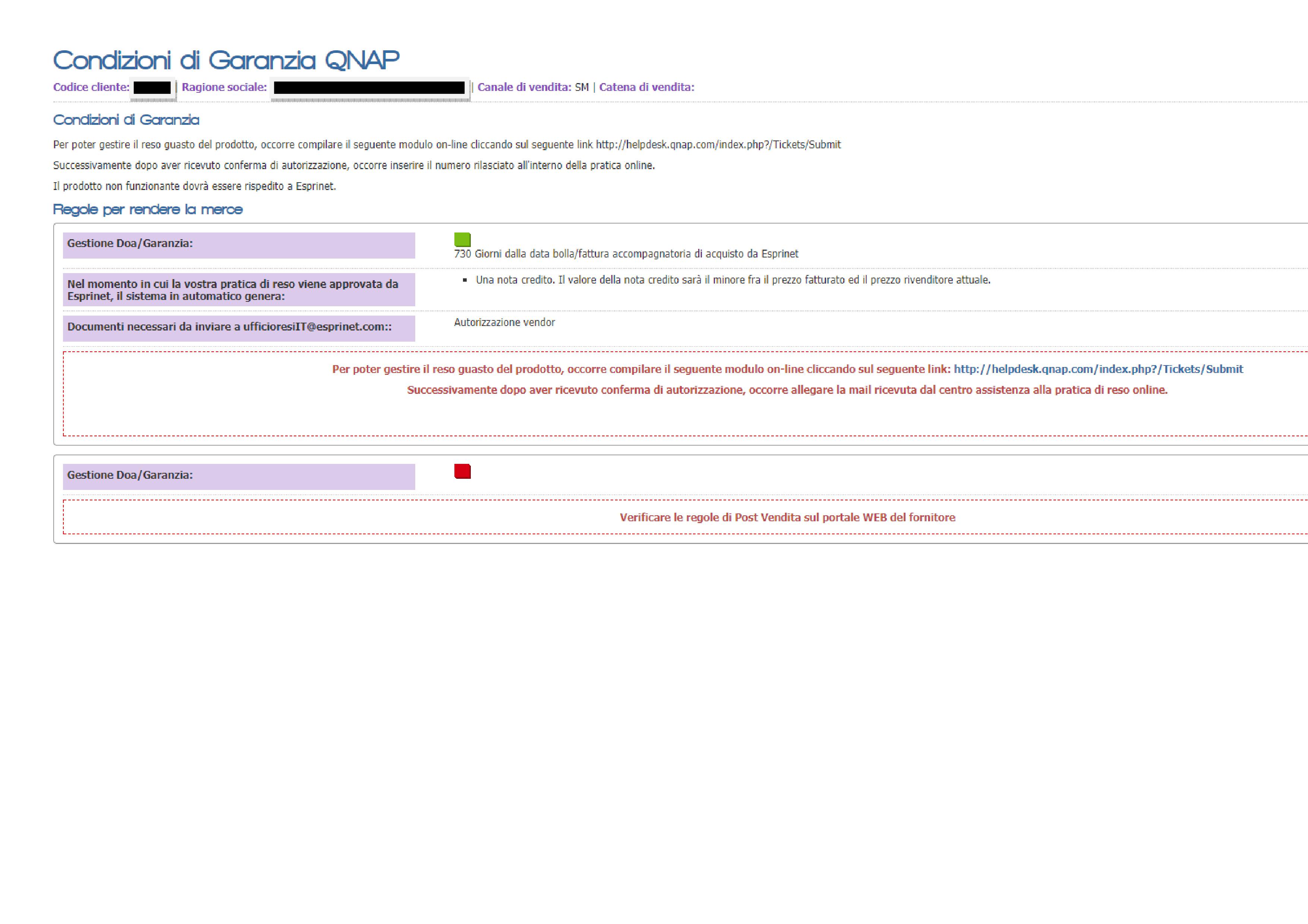Click the red Successivamente dopo aver ricevuto conferma notice
1308x924 pixels.
787,390
